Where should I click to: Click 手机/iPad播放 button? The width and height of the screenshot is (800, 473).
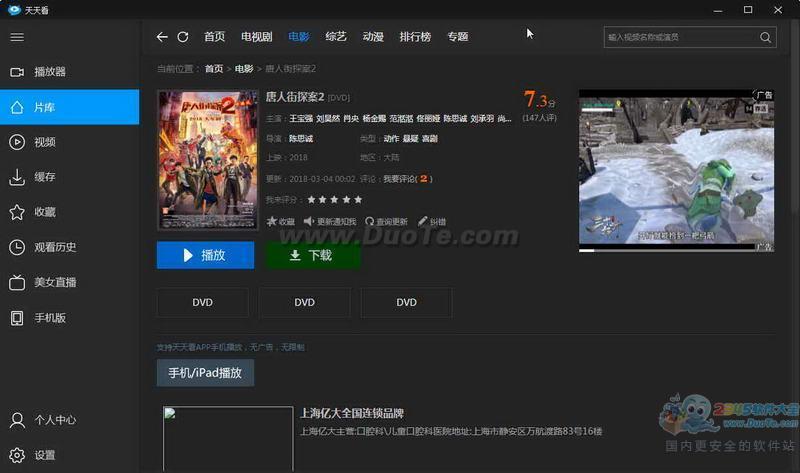pos(205,373)
